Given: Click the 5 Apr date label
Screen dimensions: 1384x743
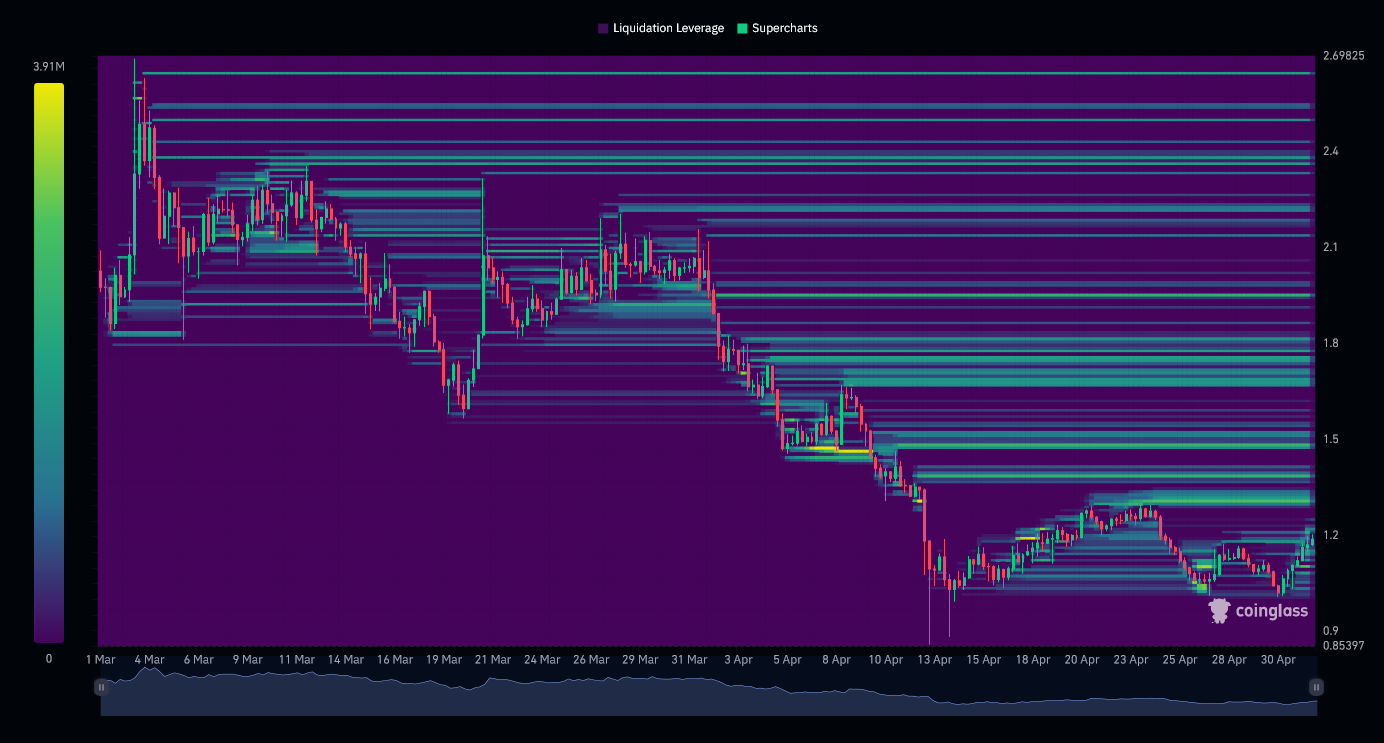Looking at the screenshot, I should pyautogui.click(x=787, y=660).
